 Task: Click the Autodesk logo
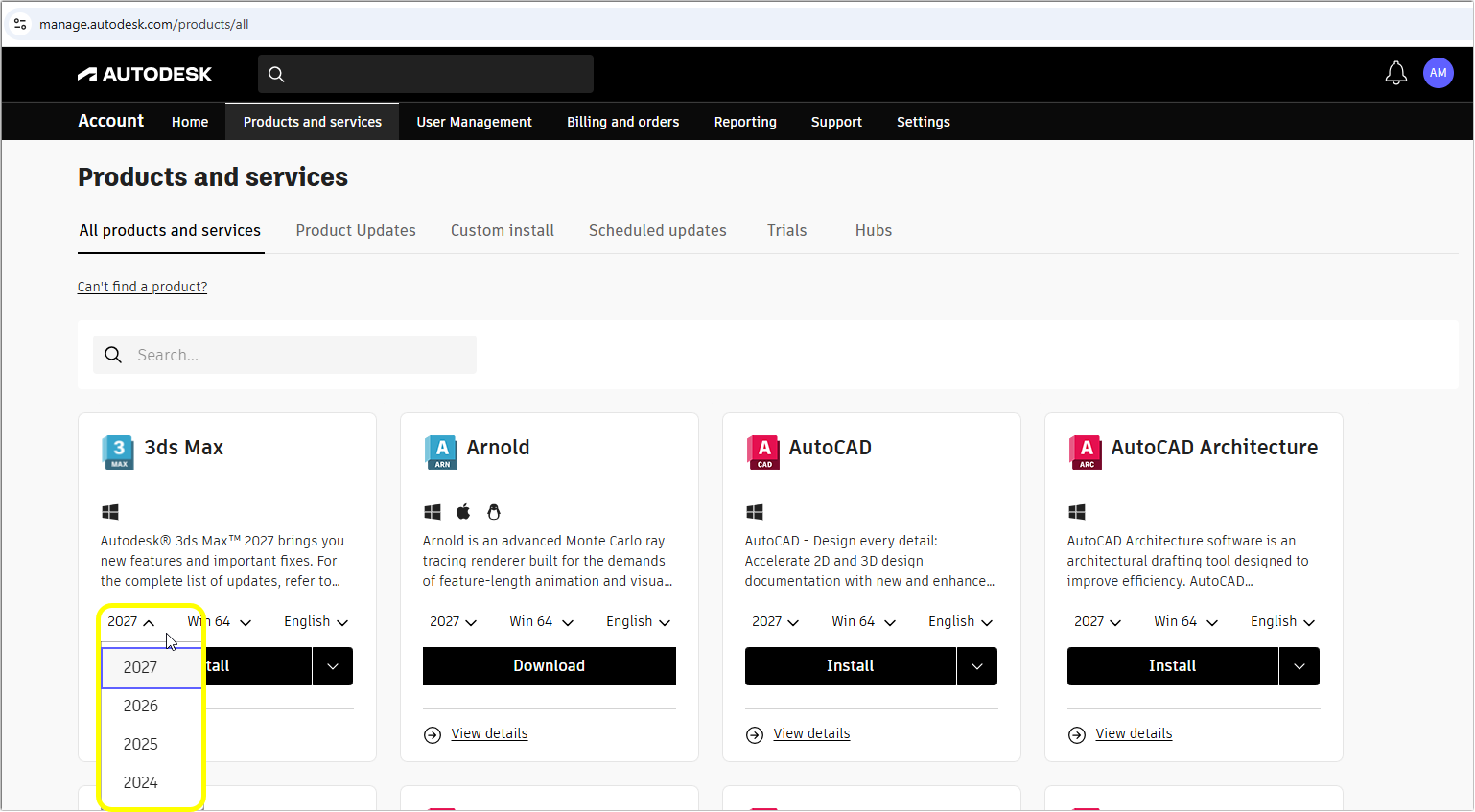click(x=145, y=74)
